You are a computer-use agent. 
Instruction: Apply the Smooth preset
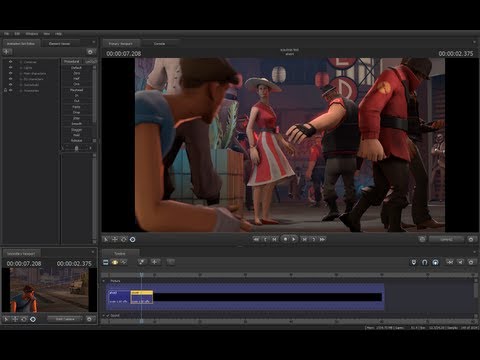76,124
